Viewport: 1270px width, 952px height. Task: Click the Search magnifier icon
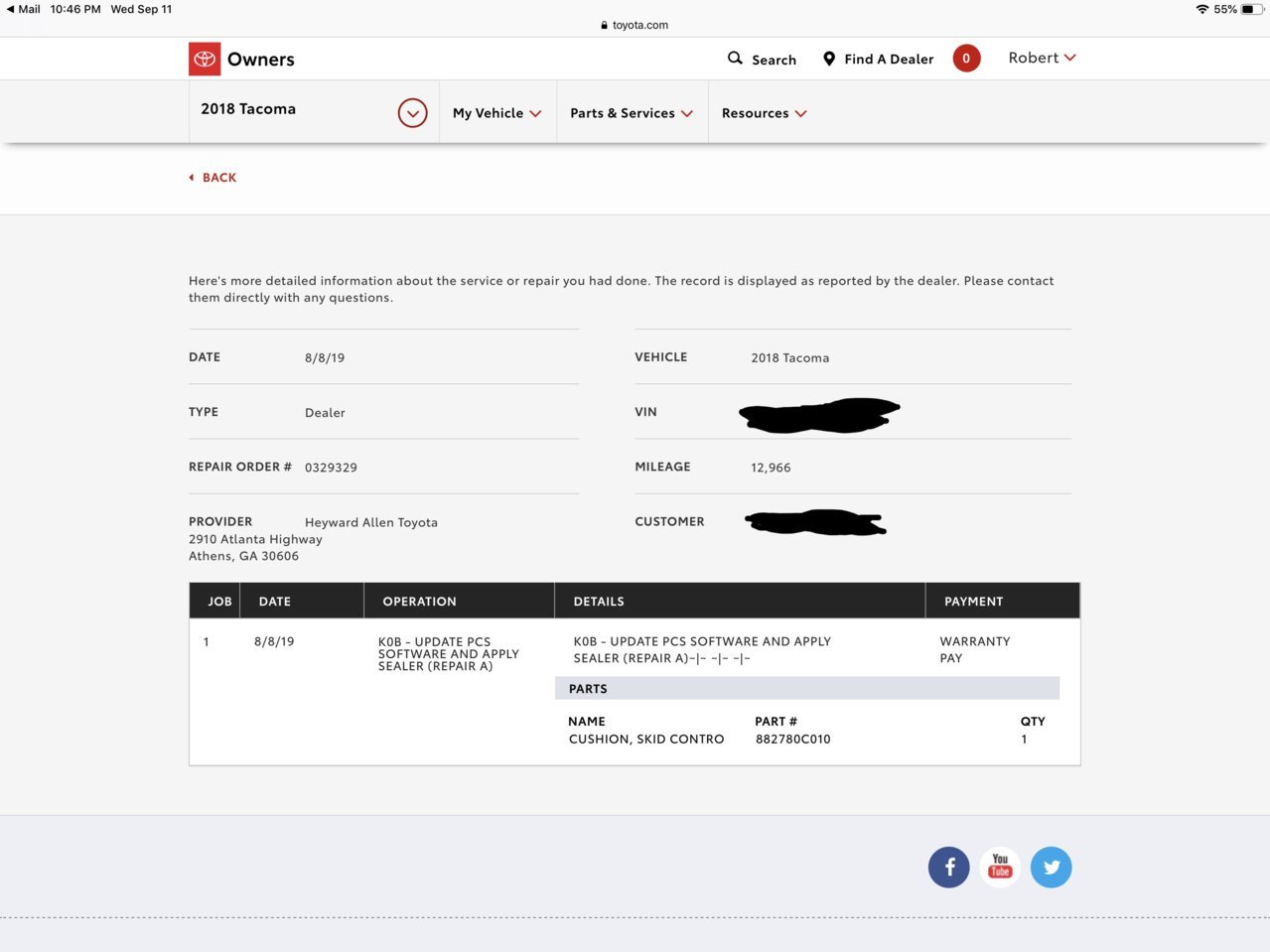735,59
